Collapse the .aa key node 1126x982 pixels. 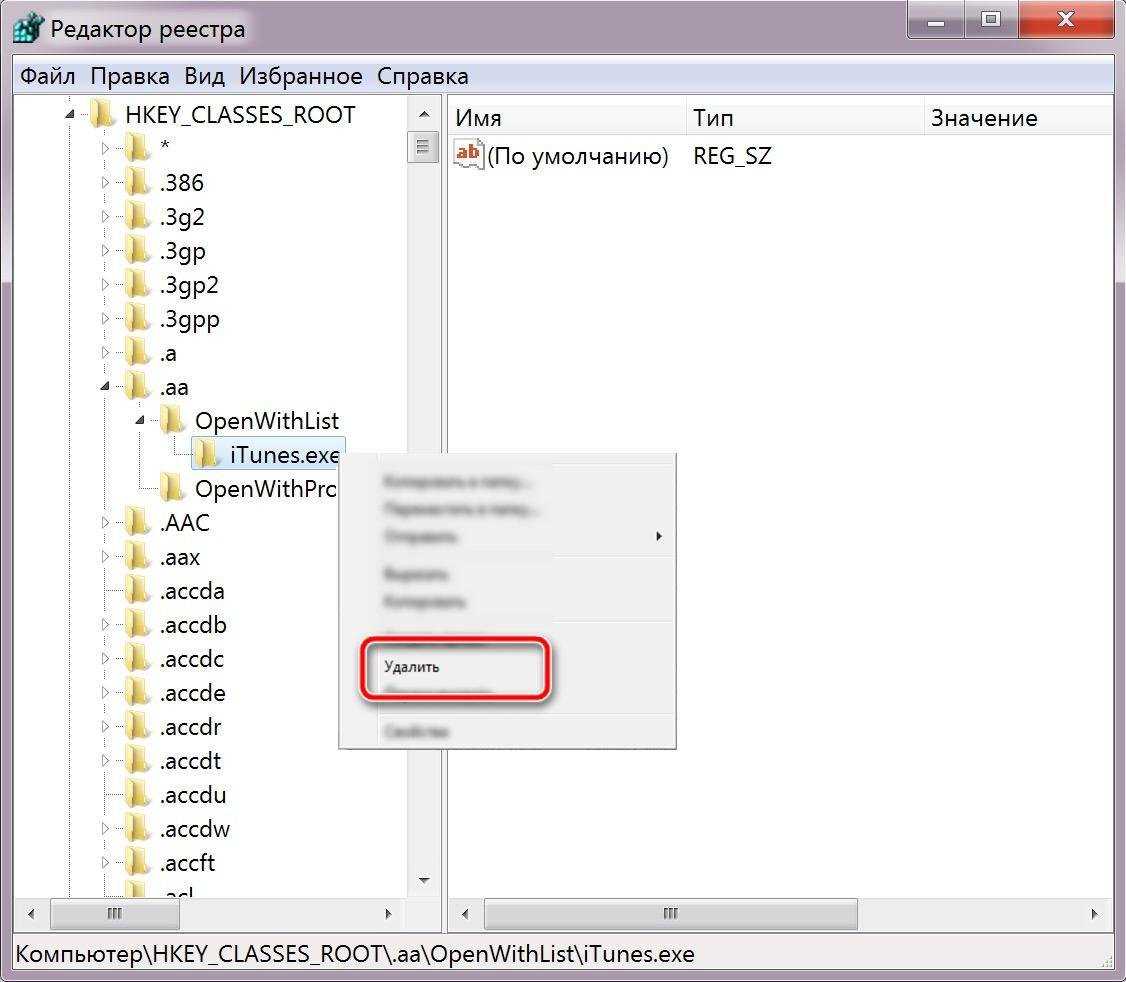tap(106, 387)
